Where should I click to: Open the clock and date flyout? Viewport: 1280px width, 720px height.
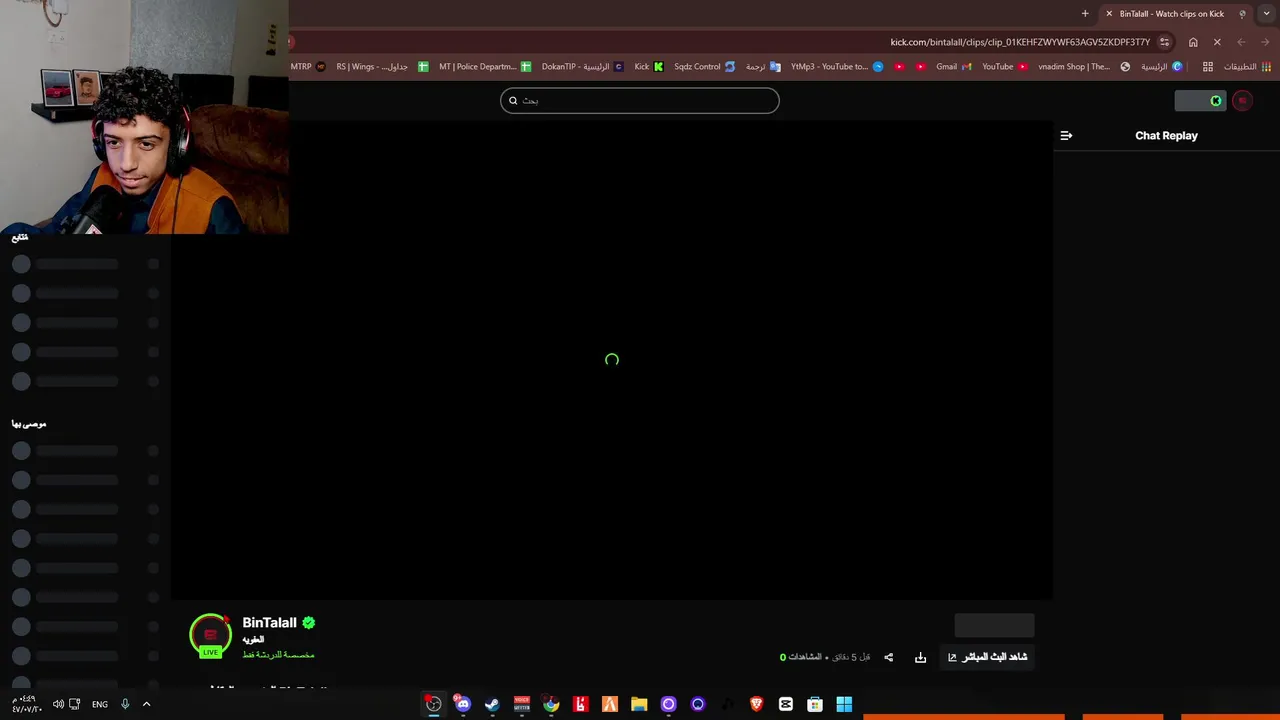point(26,704)
